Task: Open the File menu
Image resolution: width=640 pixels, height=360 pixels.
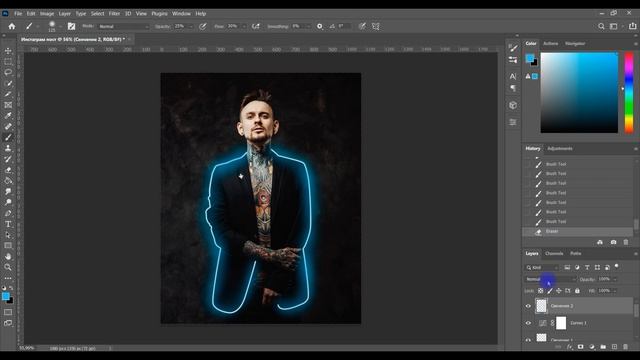Action: coord(18,13)
